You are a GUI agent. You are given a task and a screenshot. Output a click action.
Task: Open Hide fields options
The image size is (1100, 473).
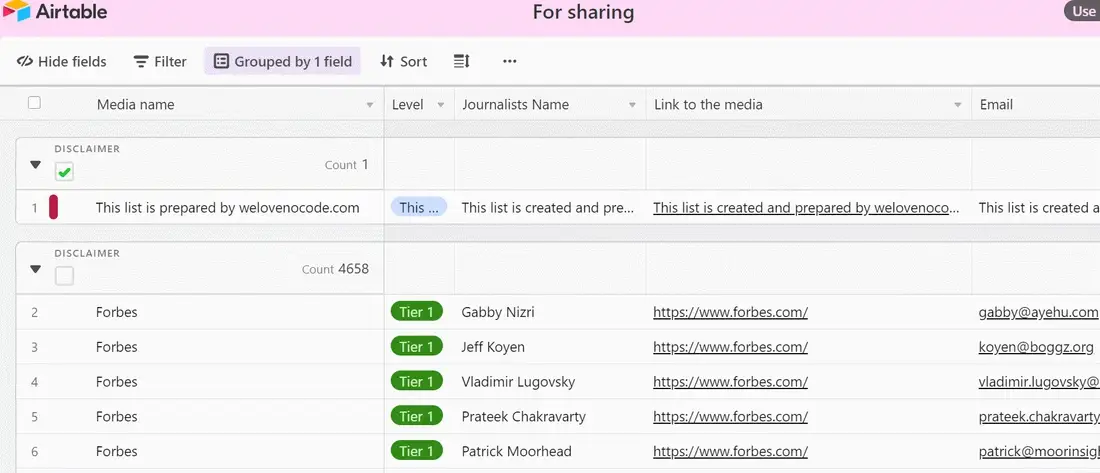tap(62, 62)
